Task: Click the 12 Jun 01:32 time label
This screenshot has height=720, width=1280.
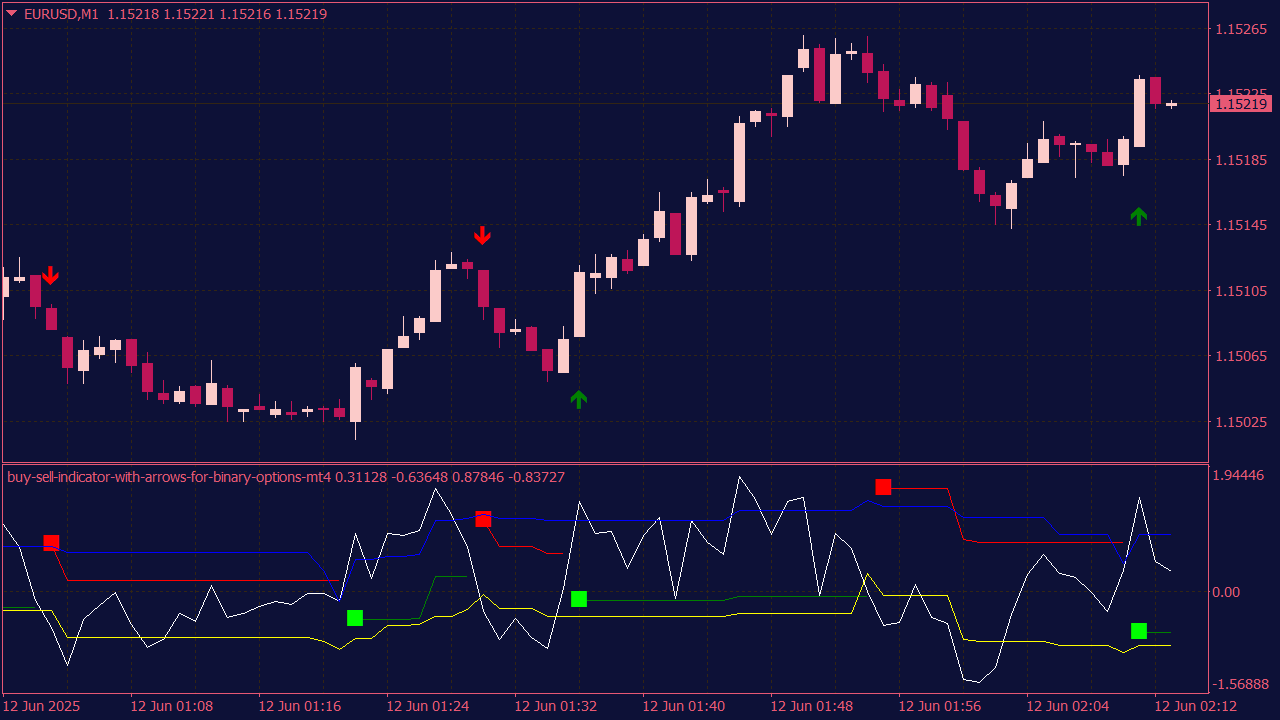Action: click(556, 706)
